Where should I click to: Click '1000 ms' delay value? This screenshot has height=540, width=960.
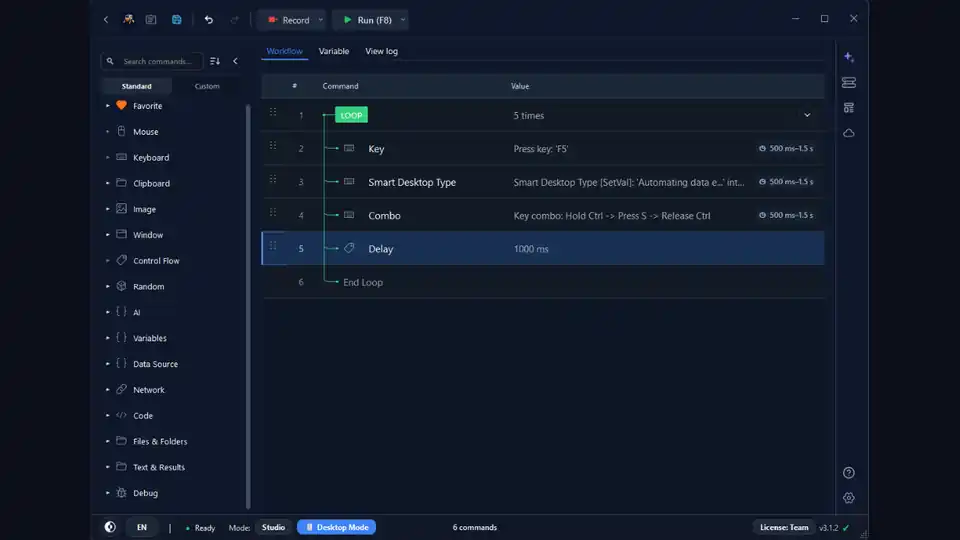click(531, 249)
